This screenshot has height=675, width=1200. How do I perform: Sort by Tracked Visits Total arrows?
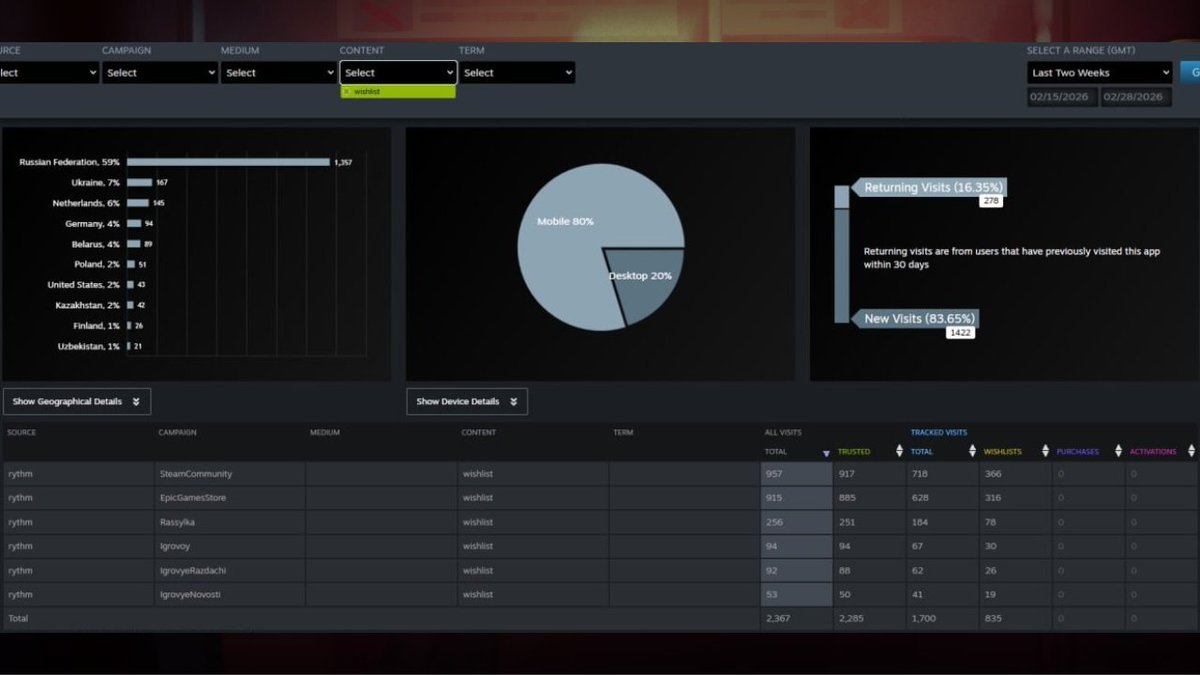[x=972, y=451]
